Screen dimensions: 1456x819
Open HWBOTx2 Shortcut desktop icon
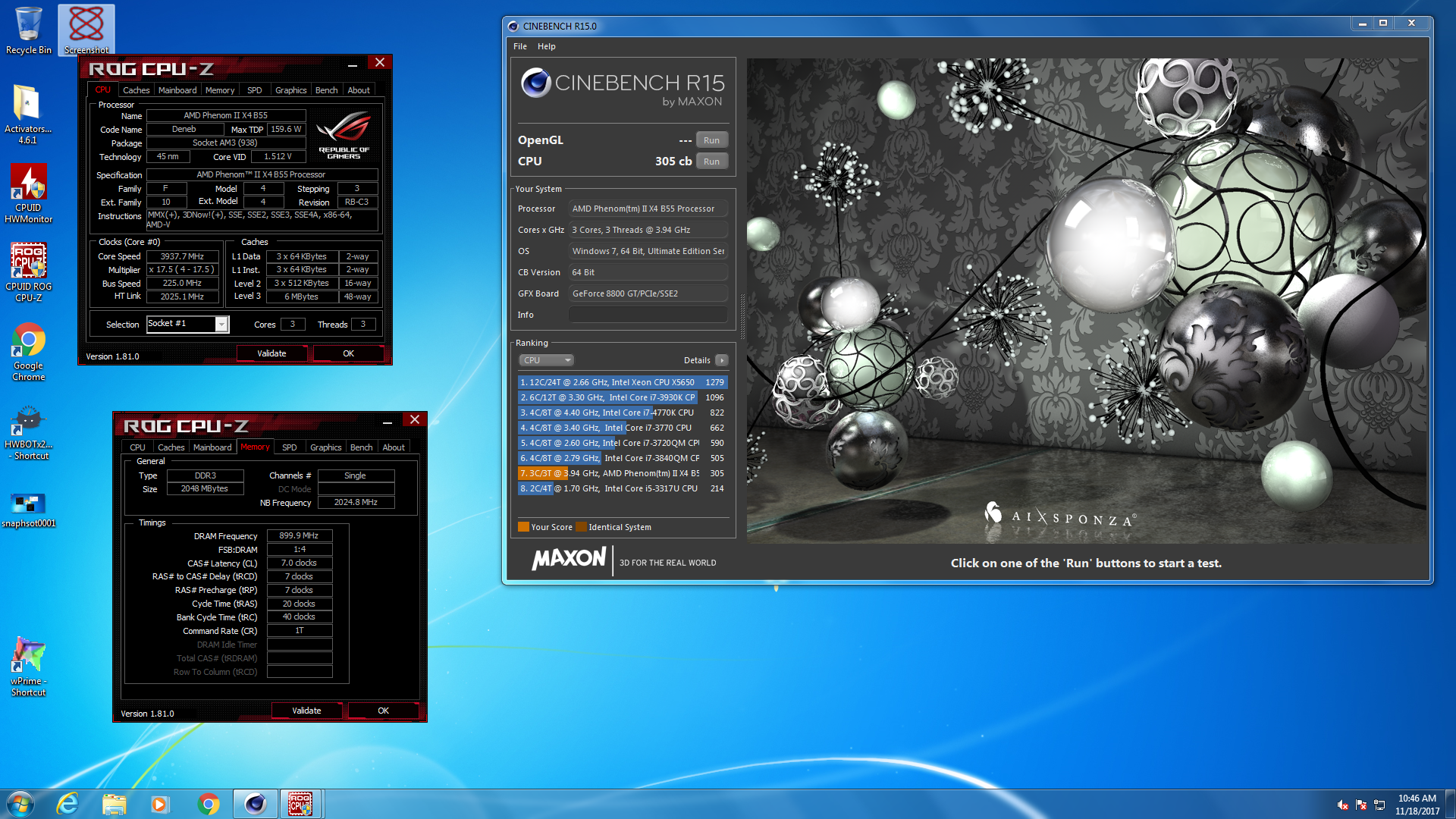tap(28, 433)
